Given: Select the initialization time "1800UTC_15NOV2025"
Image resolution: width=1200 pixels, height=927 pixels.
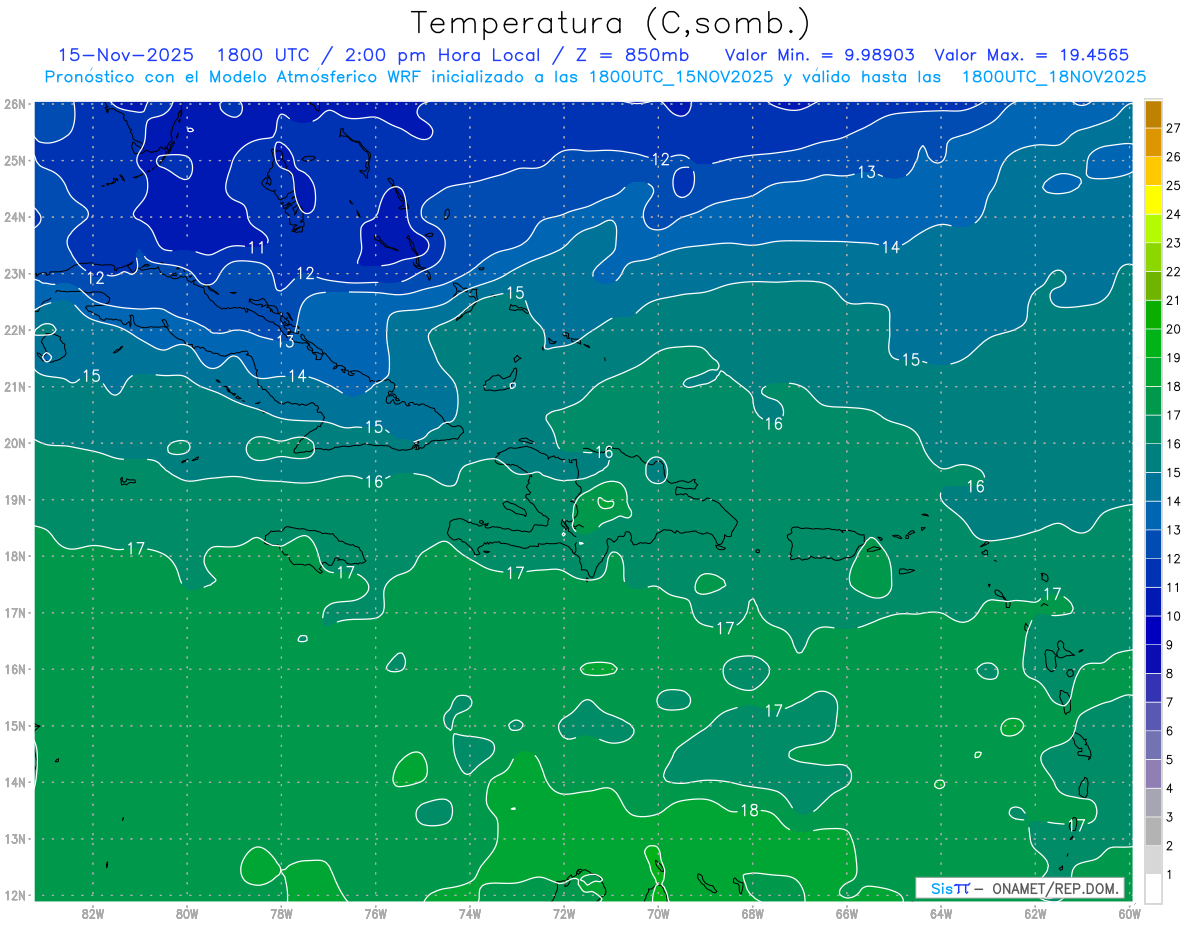Looking at the screenshot, I should tap(681, 76).
